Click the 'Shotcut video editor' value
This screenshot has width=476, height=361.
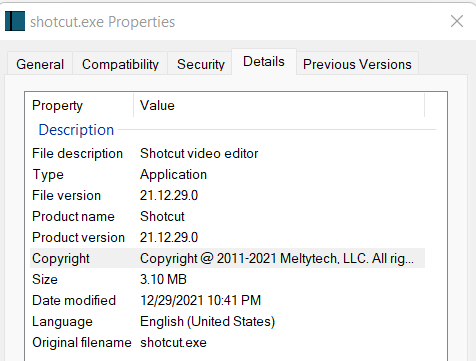coord(199,154)
